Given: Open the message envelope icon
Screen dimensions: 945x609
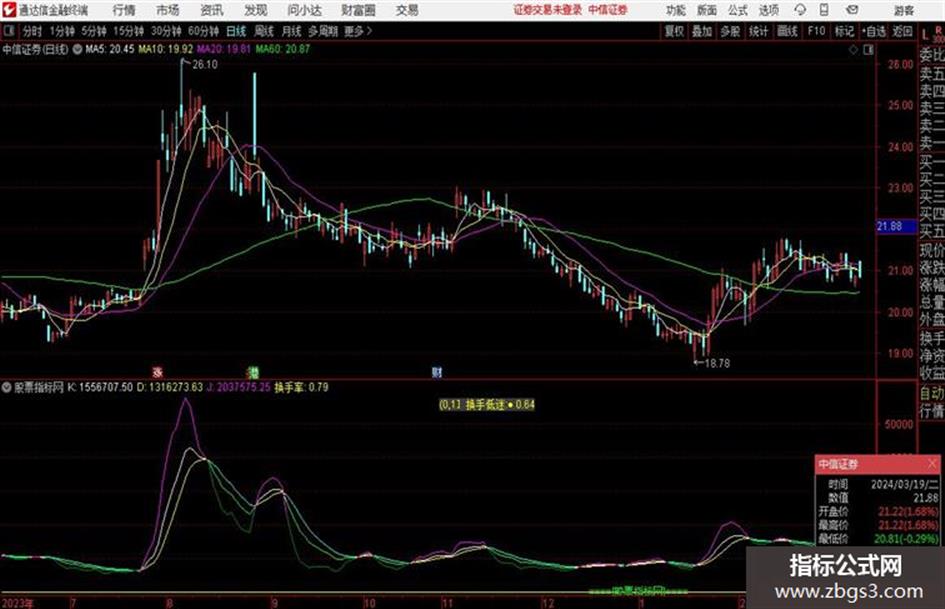Looking at the screenshot, I should [x=852, y=10].
